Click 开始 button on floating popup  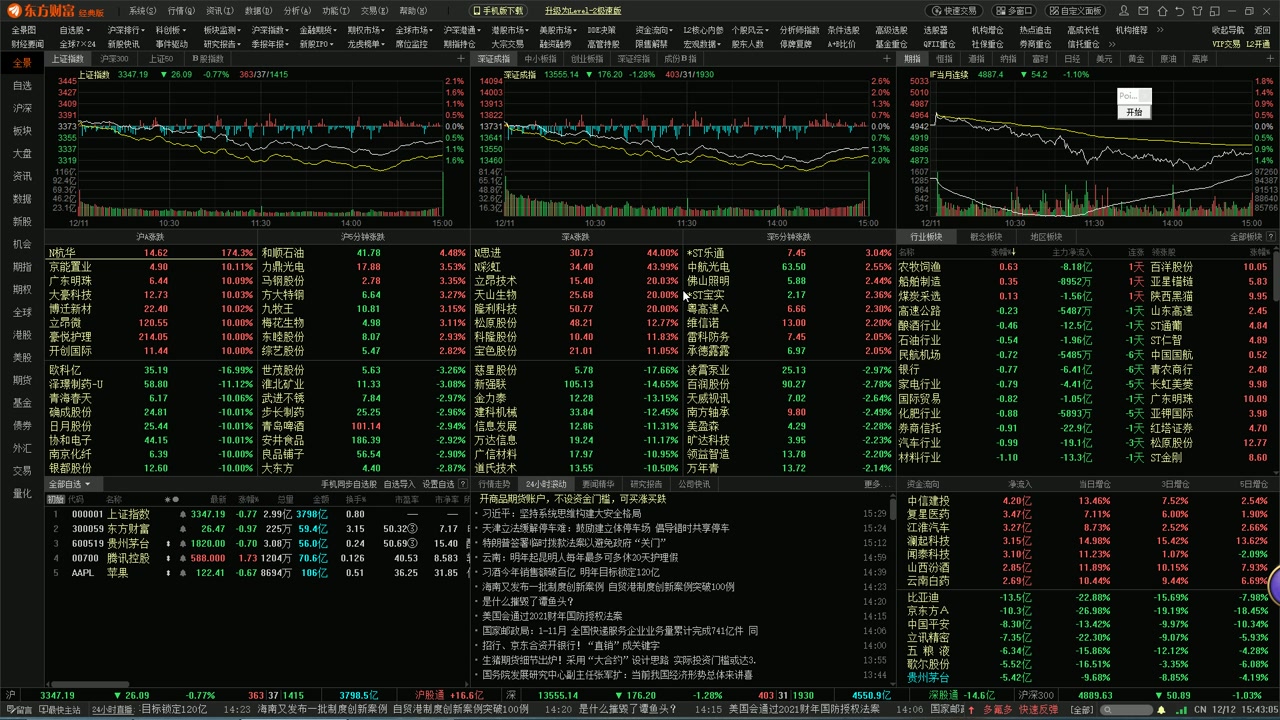point(1134,112)
